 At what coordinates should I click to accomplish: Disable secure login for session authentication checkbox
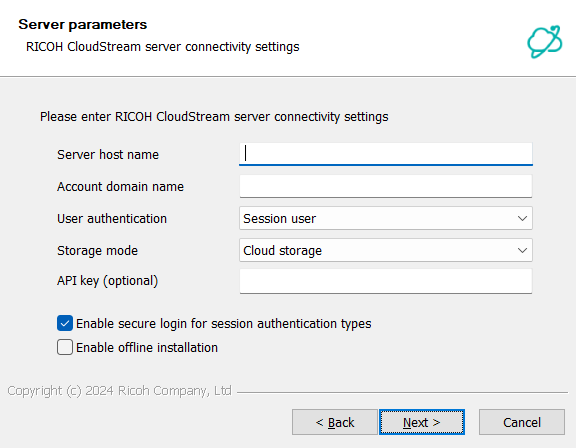click(x=65, y=323)
